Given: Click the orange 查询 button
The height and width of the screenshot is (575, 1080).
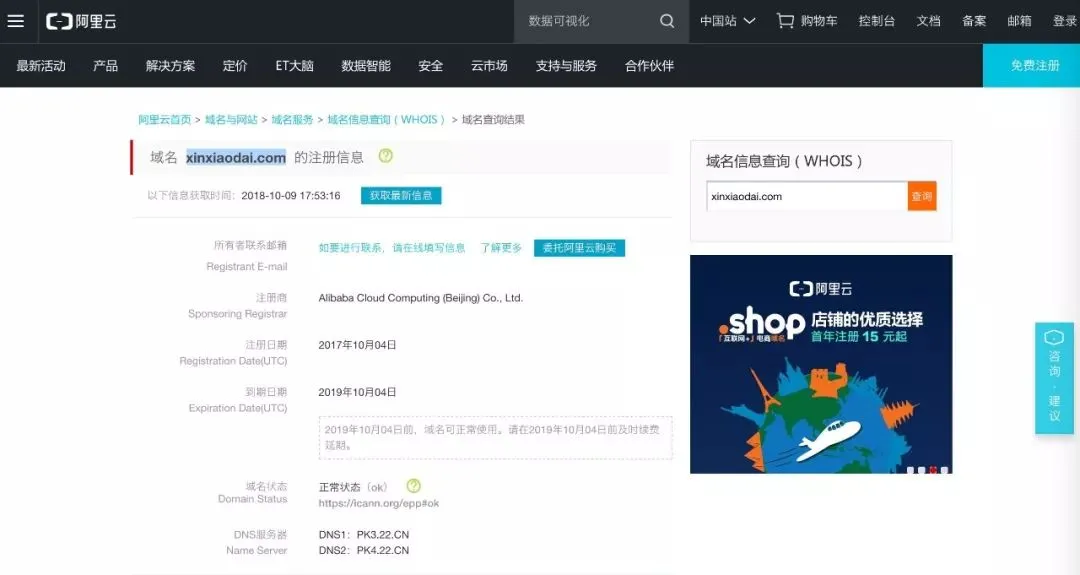Looking at the screenshot, I should (922, 196).
